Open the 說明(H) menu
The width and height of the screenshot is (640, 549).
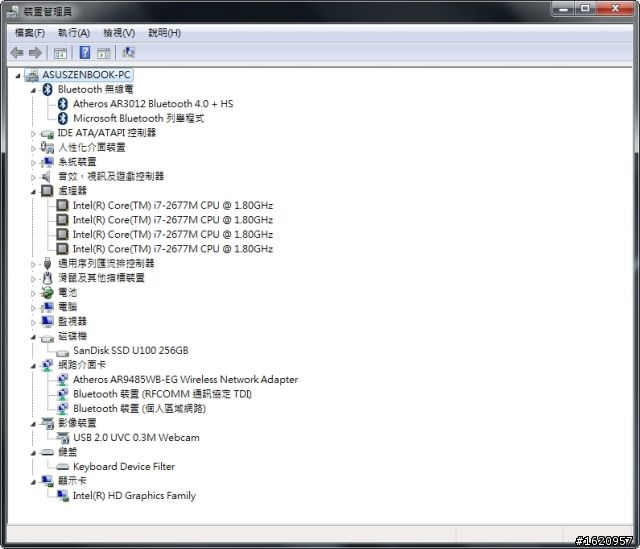click(164, 33)
